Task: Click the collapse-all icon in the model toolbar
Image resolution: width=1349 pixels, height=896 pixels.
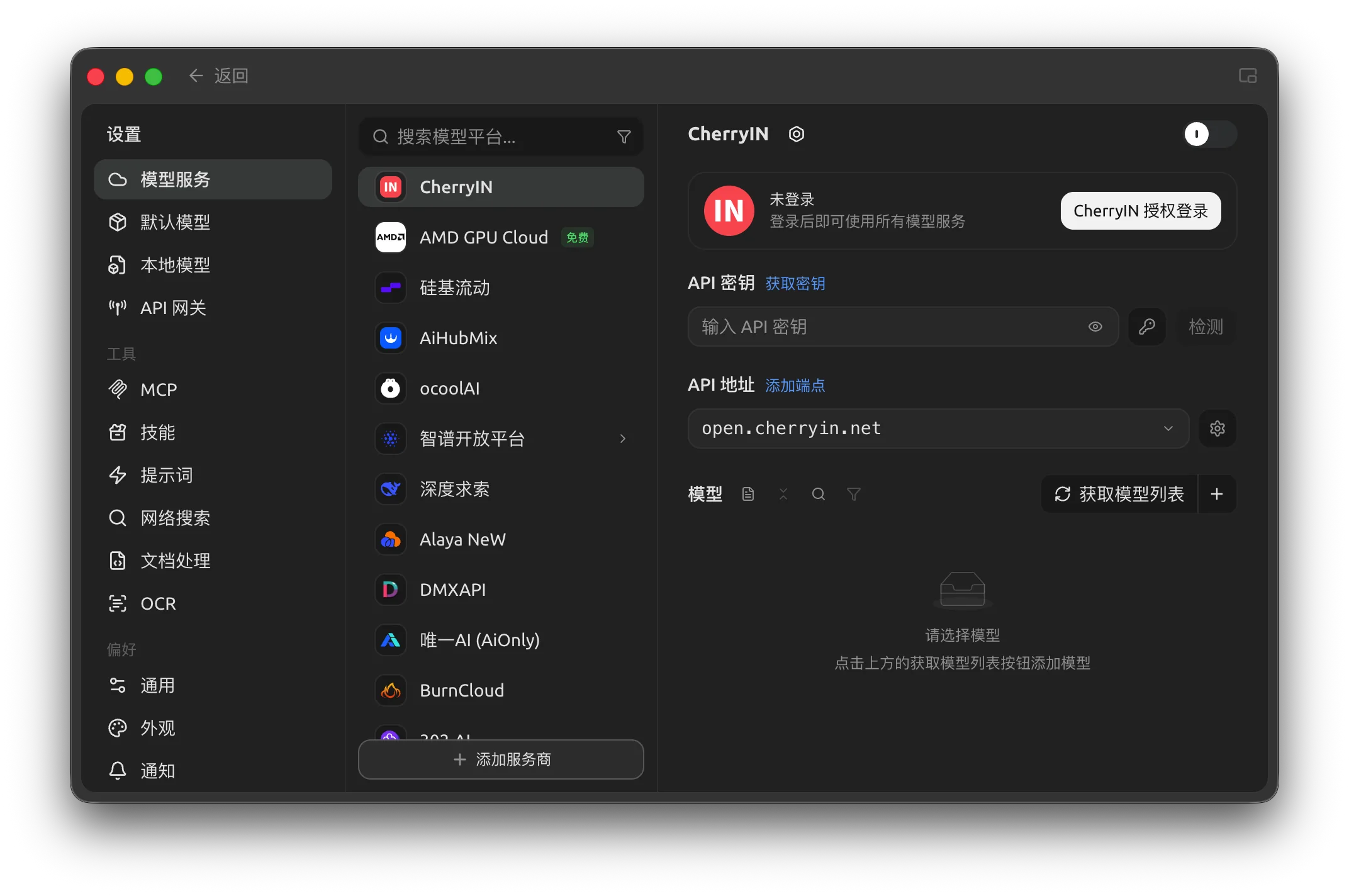Action: (783, 494)
